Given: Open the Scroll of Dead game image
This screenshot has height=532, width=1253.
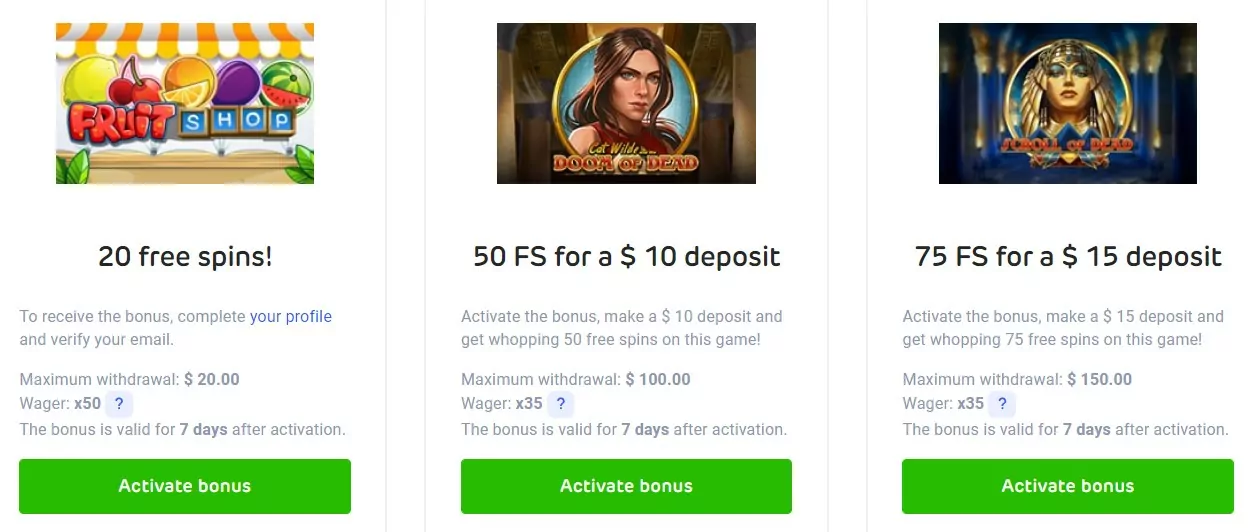Looking at the screenshot, I should pyautogui.click(x=1068, y=103).
